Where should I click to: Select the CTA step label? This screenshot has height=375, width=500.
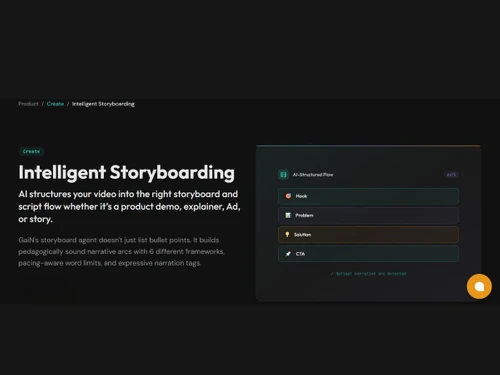click(x=300, y=254)
